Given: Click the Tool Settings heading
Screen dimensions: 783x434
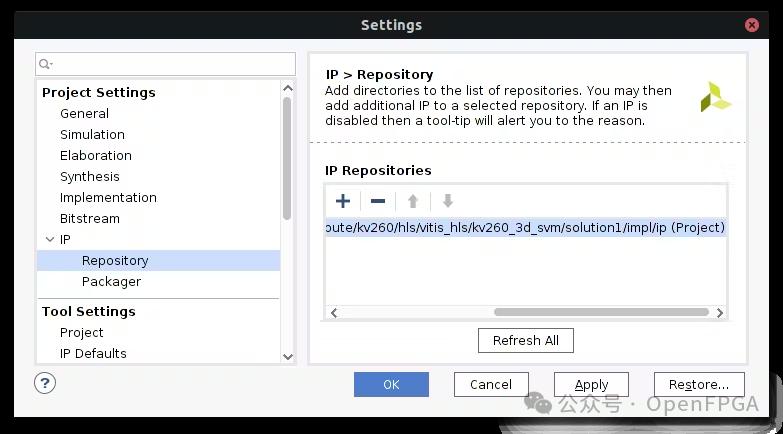Looking at the screenshot, I should (89, 311).
